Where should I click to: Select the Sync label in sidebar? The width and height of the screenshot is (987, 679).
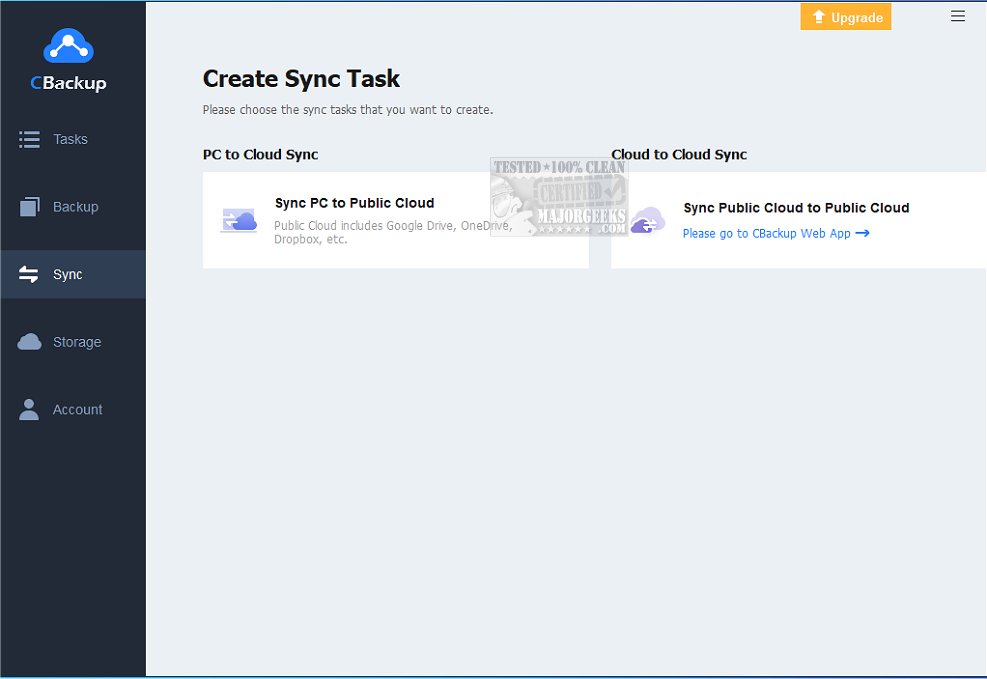click(x=67, y=274)
